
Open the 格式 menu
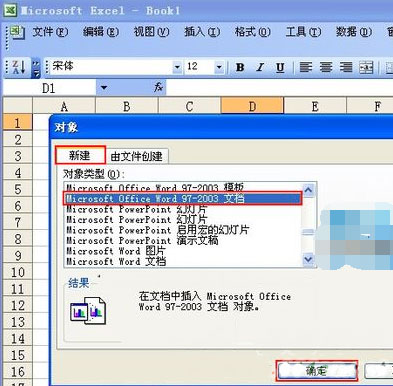pos(252,32)
